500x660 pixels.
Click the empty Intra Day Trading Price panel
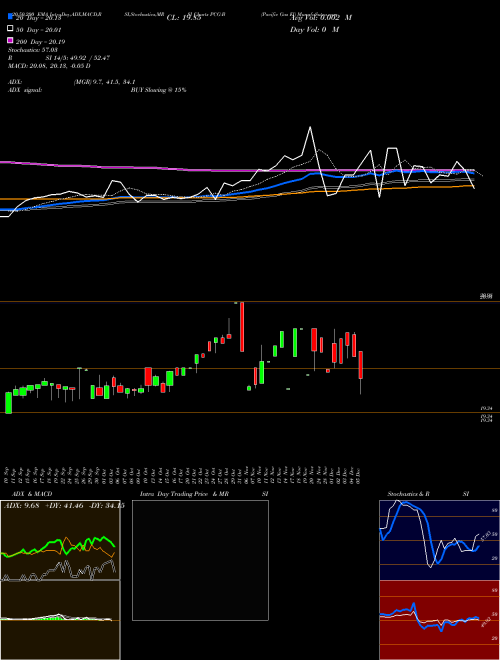(200, 560)
